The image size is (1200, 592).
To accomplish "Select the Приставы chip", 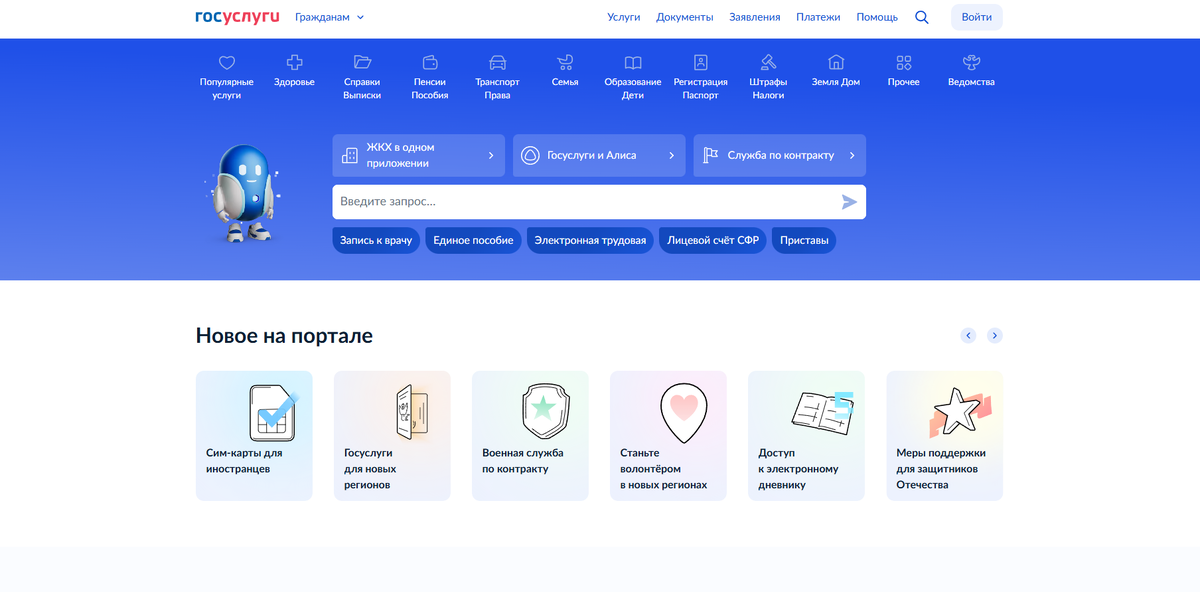I will coord(804,240).
